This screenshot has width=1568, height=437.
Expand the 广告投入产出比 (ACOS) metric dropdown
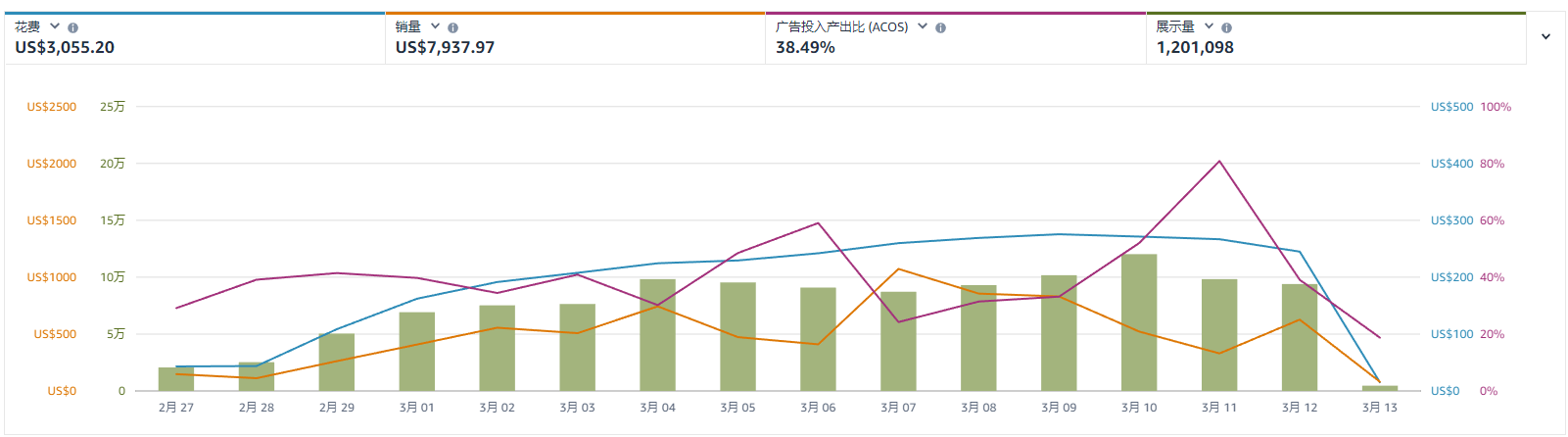(923, 26)
